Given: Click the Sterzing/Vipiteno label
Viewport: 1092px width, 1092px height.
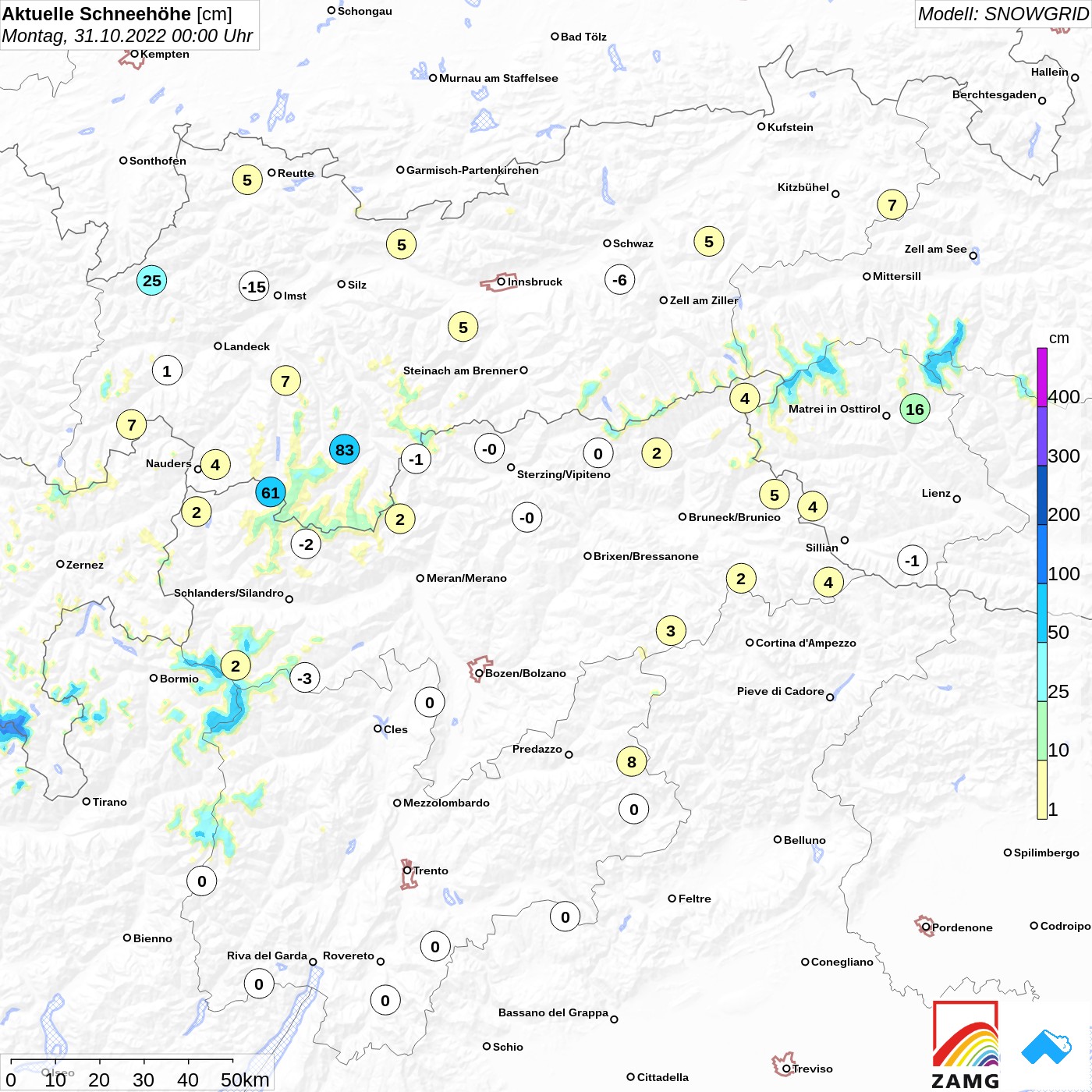Looking at the screenshot, I should point(564,474).
